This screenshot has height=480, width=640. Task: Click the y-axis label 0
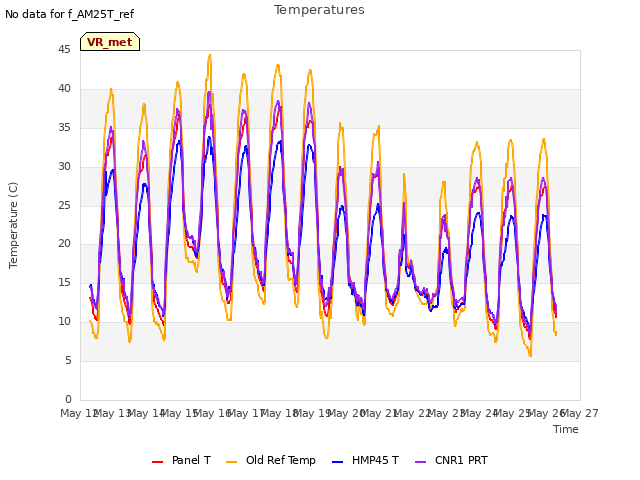(68, 399)
